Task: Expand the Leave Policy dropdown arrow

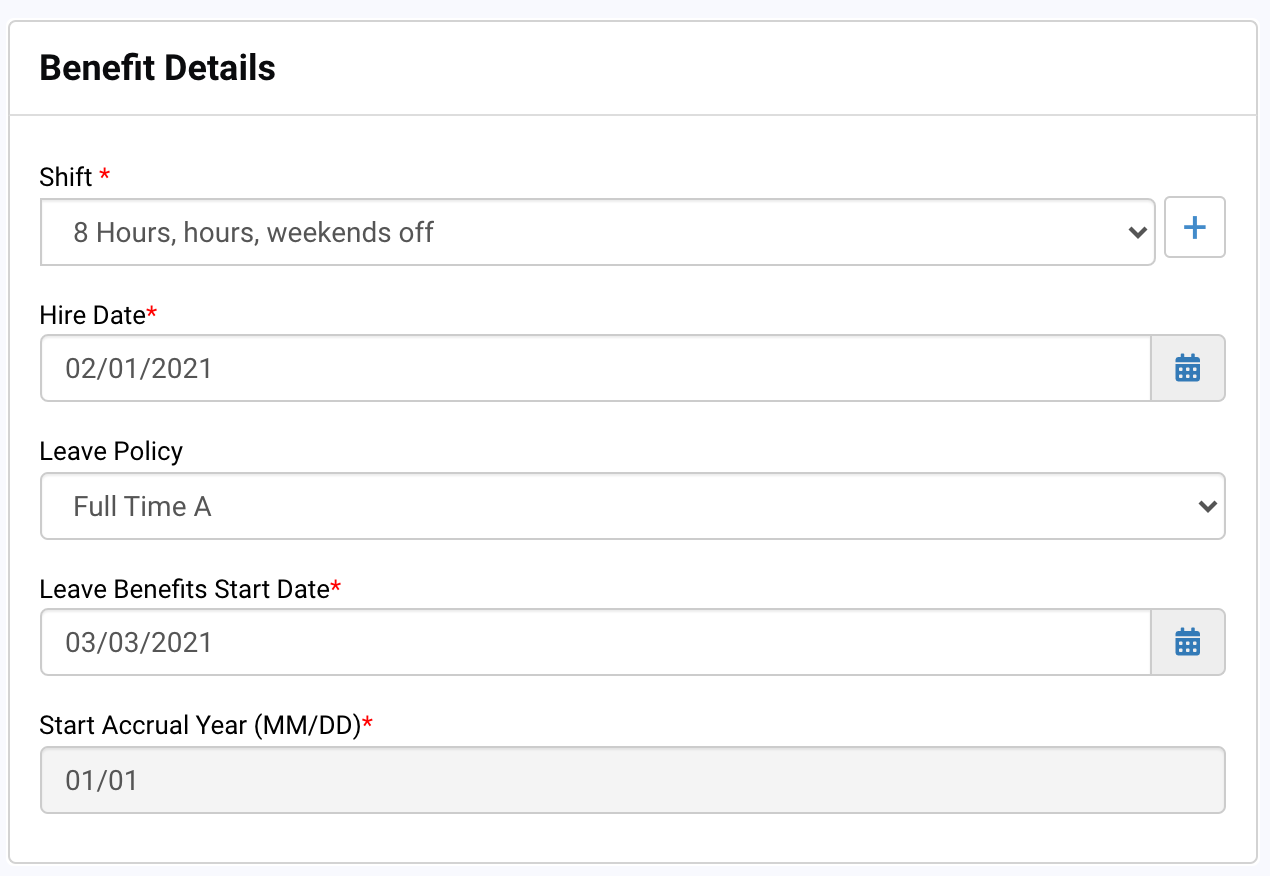Action: point(1208,506)
